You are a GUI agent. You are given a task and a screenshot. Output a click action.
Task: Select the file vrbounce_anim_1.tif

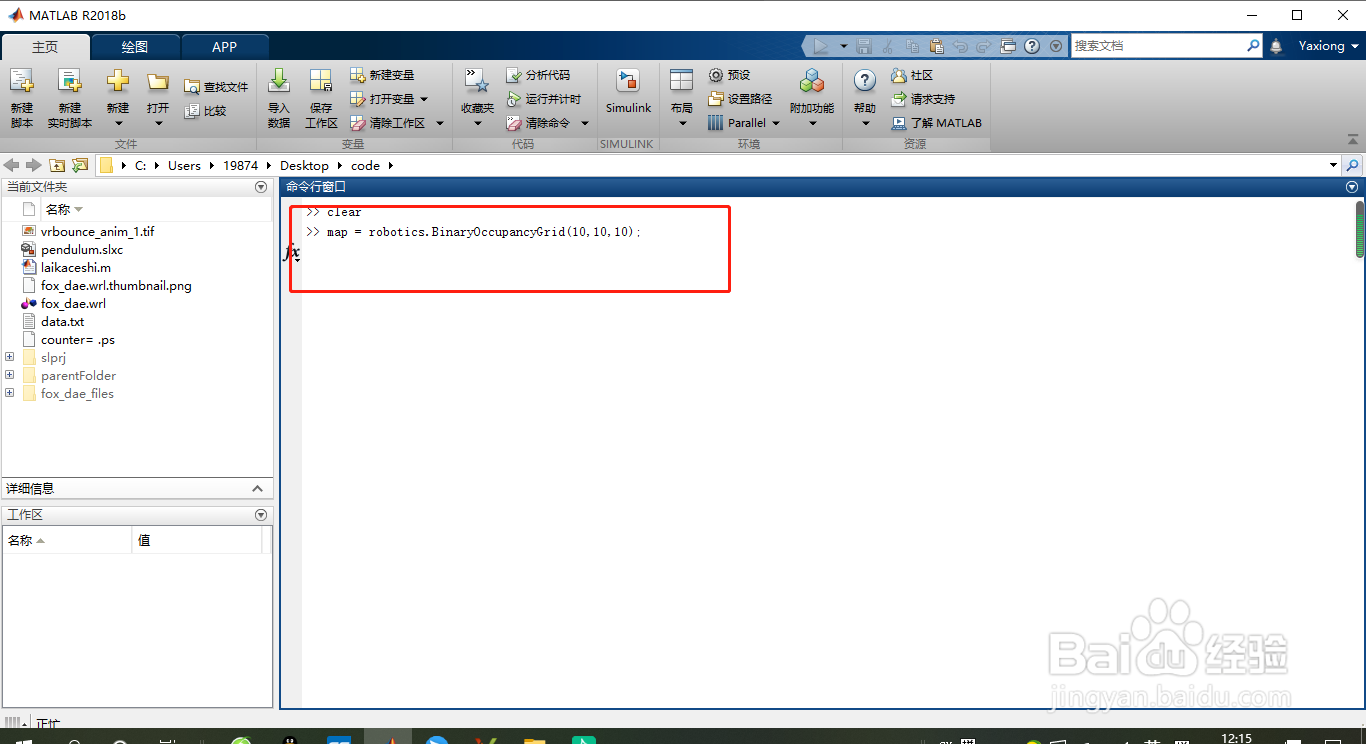[x=98, y=231]
